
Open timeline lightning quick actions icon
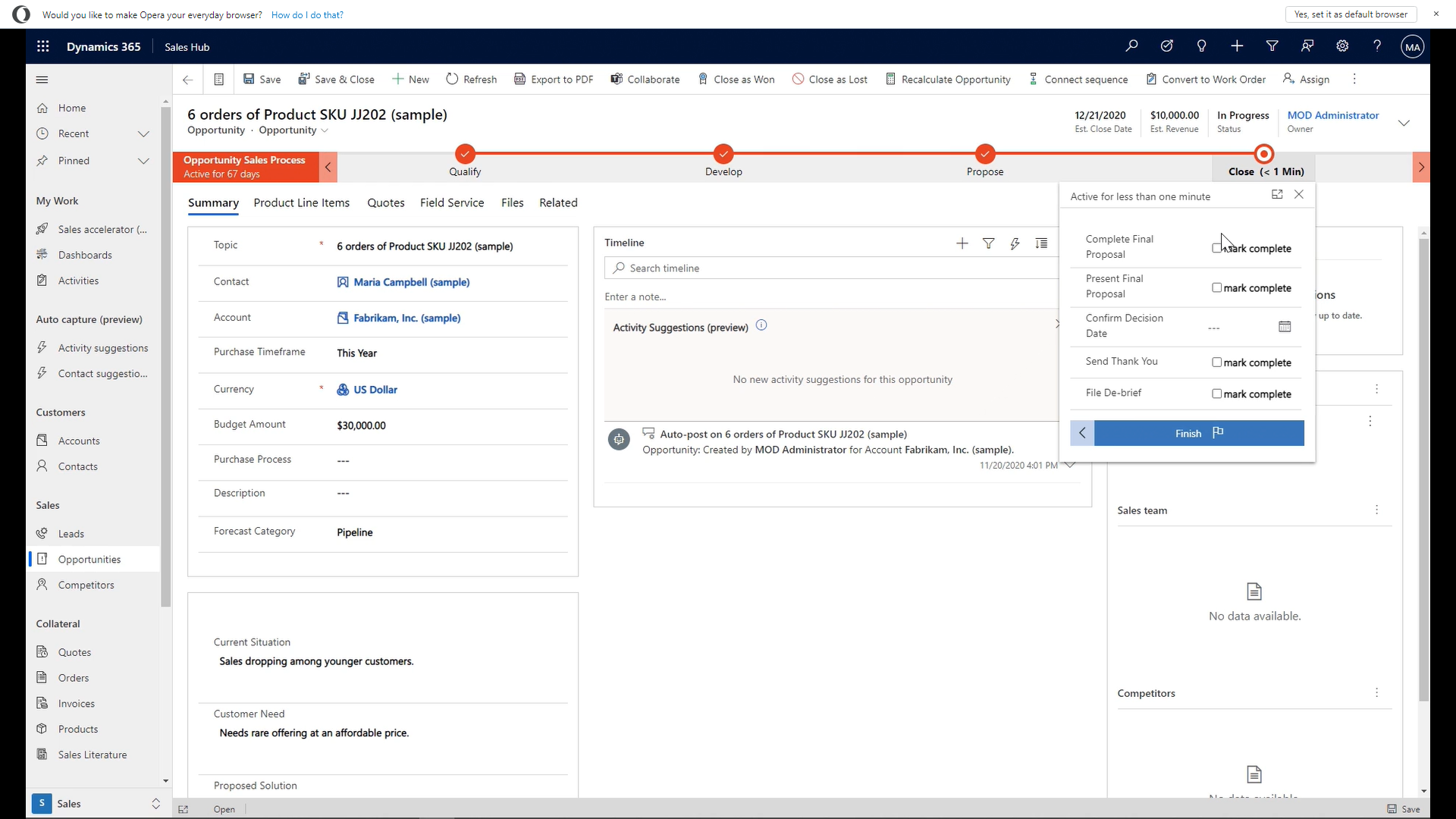[x=1015, y=243]
